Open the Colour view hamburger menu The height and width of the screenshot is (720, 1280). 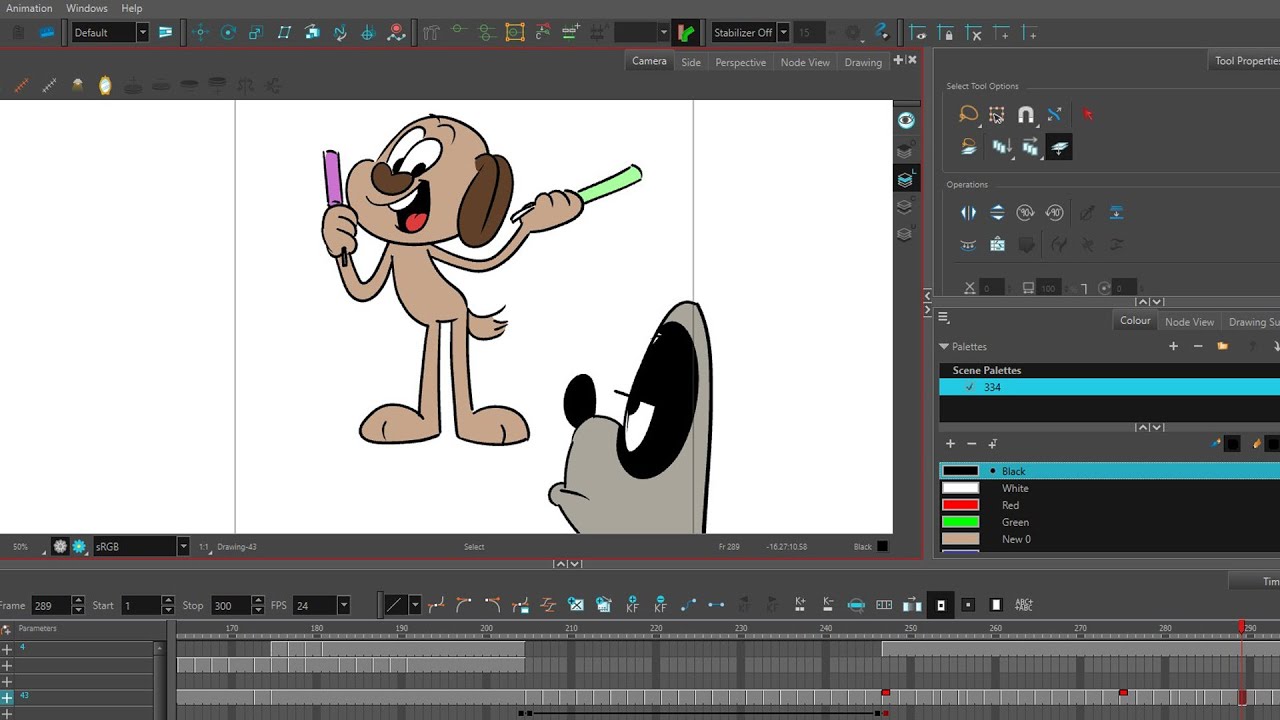tap(943, 318)
